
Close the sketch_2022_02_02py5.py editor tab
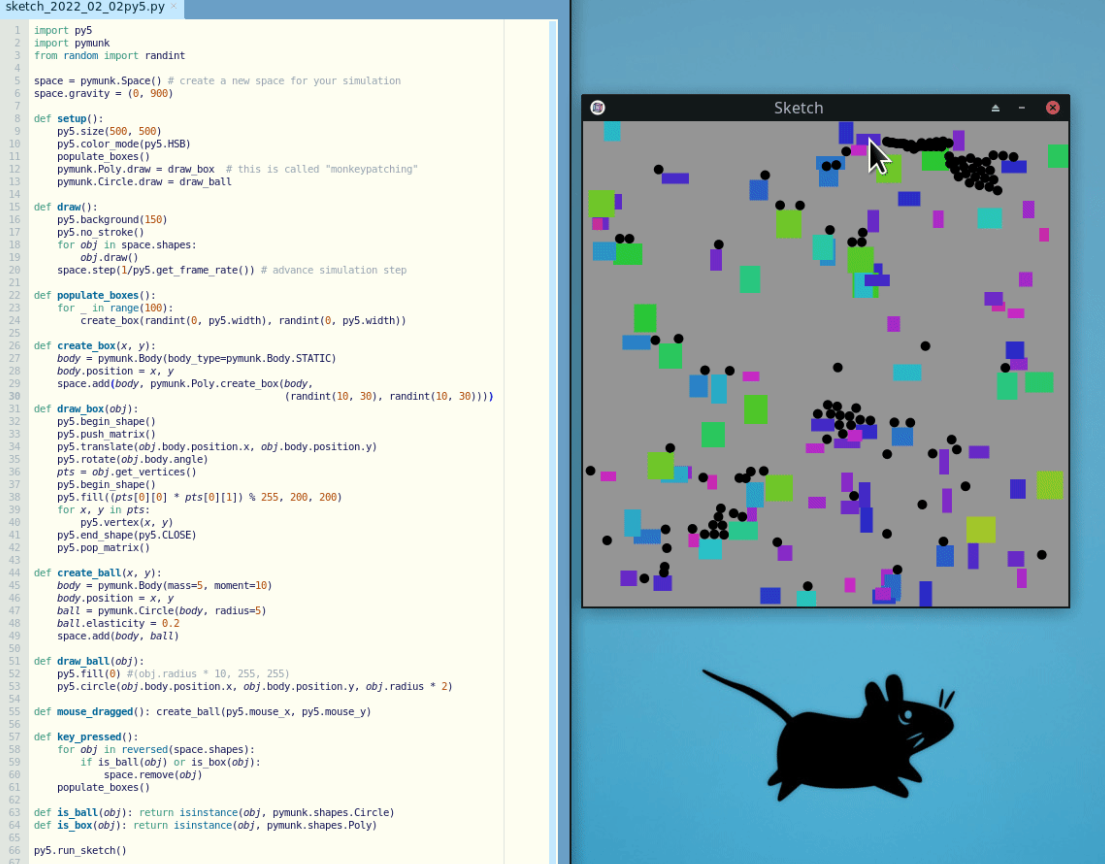pyautogui.click(x=173, y=6)
